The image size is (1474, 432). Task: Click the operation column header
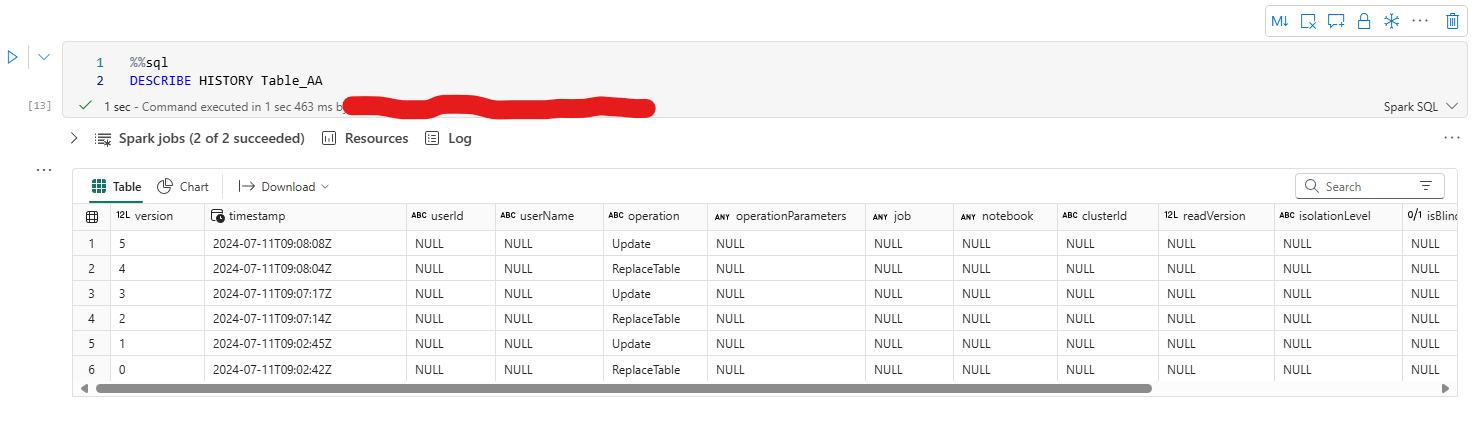tap(655, 216)
